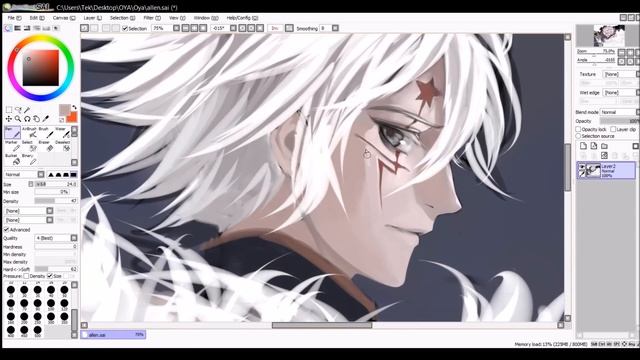Adjust the layer Opacity slider
This screenshot has width=640, height=360.
tap(619, 121)
